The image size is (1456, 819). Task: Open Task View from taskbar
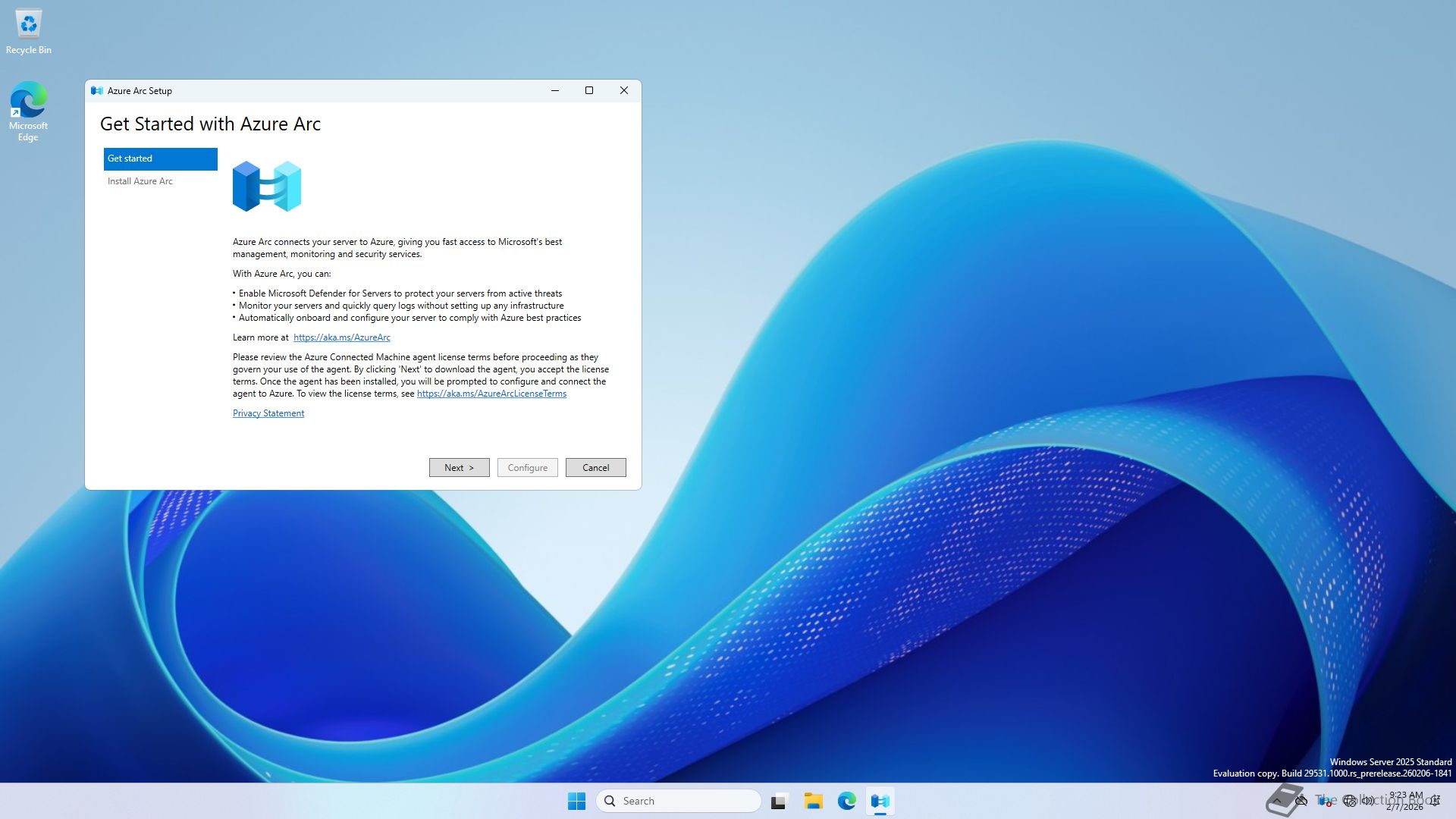pyautogui.click(x=780, y=801)
